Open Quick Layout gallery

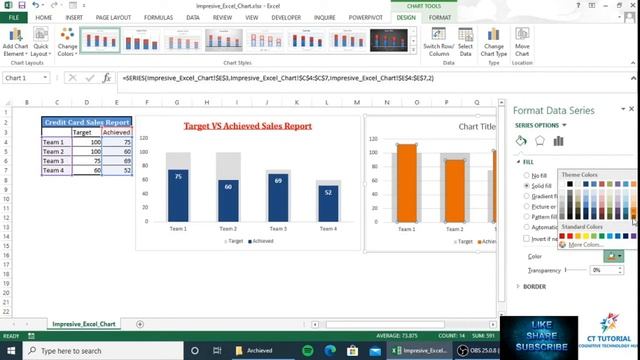41,42
